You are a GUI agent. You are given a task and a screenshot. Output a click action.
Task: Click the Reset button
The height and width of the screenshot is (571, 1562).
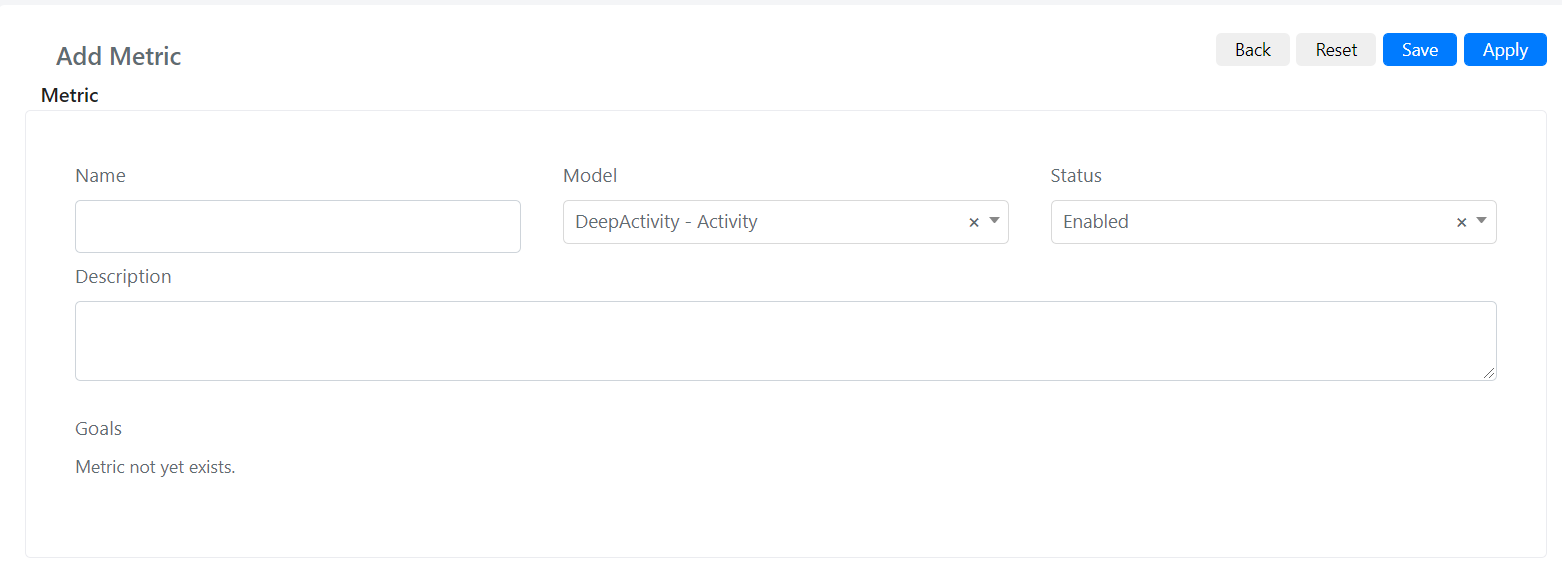click(x=1336, y=50)
